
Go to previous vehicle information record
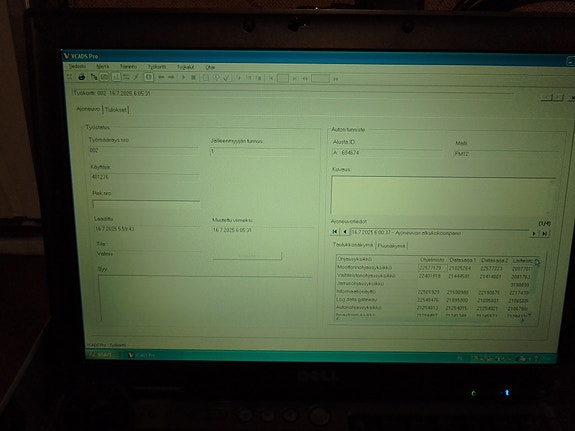345,232
